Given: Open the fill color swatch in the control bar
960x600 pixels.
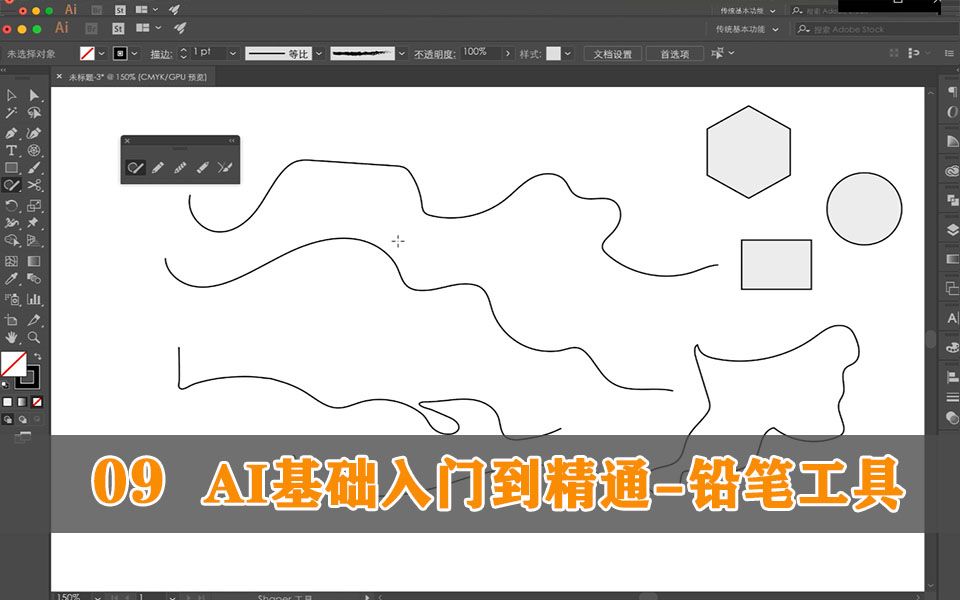Looking at the screenshot, I should pyautogui.click(x=87, y=53).
